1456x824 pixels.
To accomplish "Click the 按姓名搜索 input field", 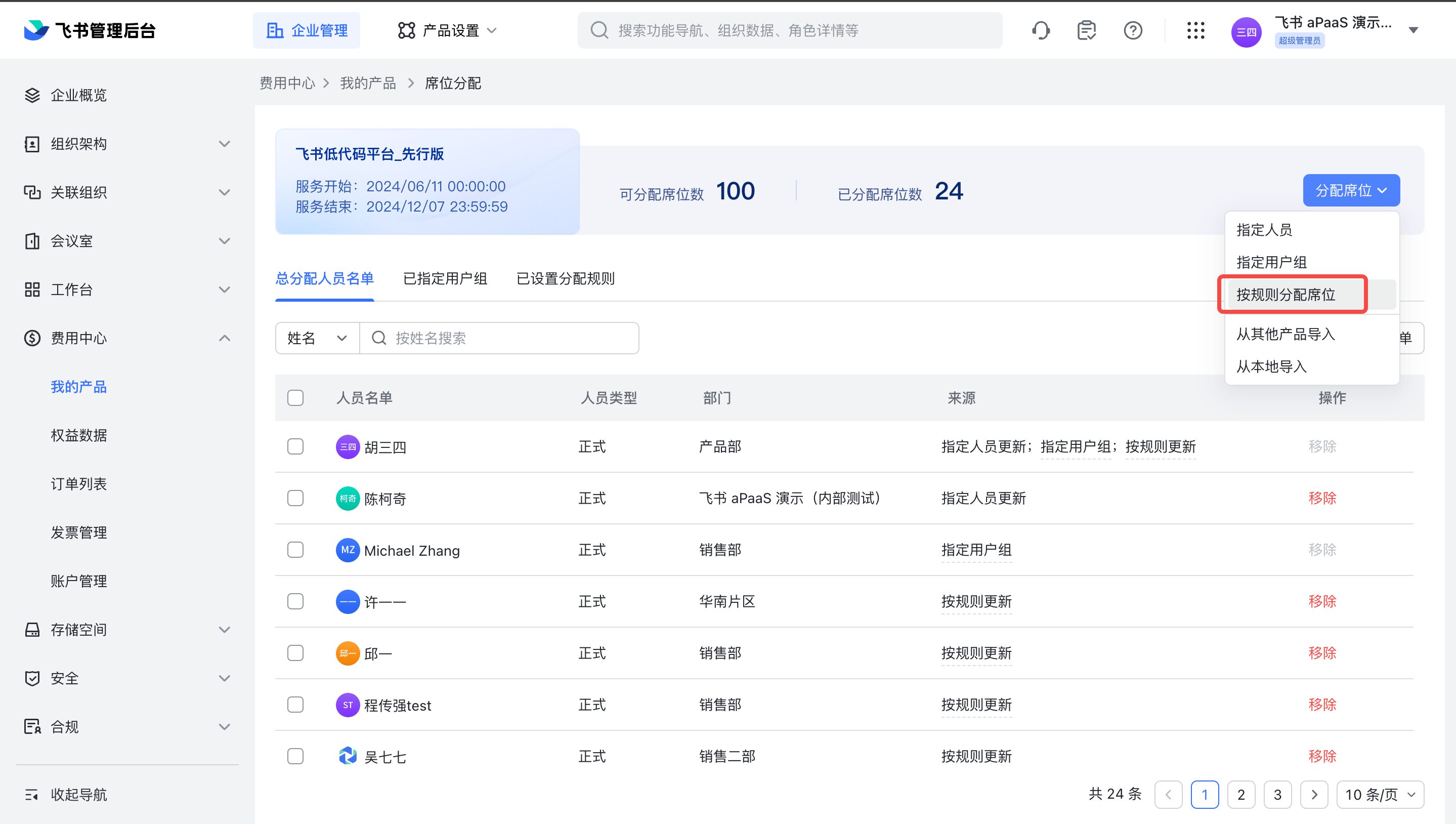I will pyautogui.click(x=500, y=338).
